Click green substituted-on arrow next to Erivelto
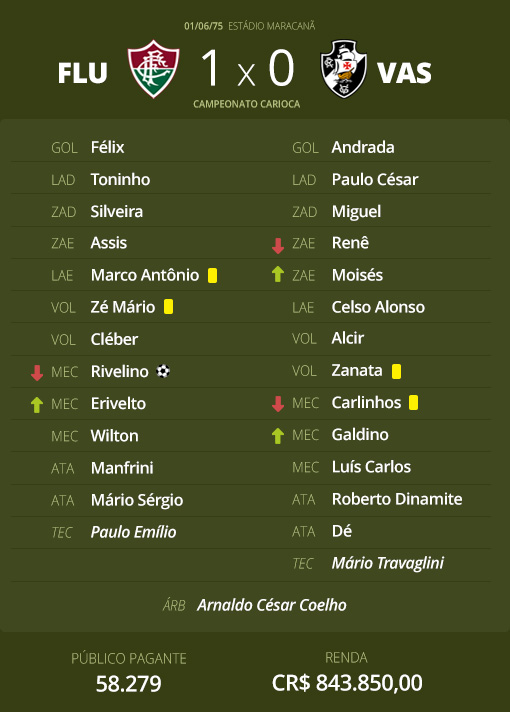 click(x=37, y=405)
